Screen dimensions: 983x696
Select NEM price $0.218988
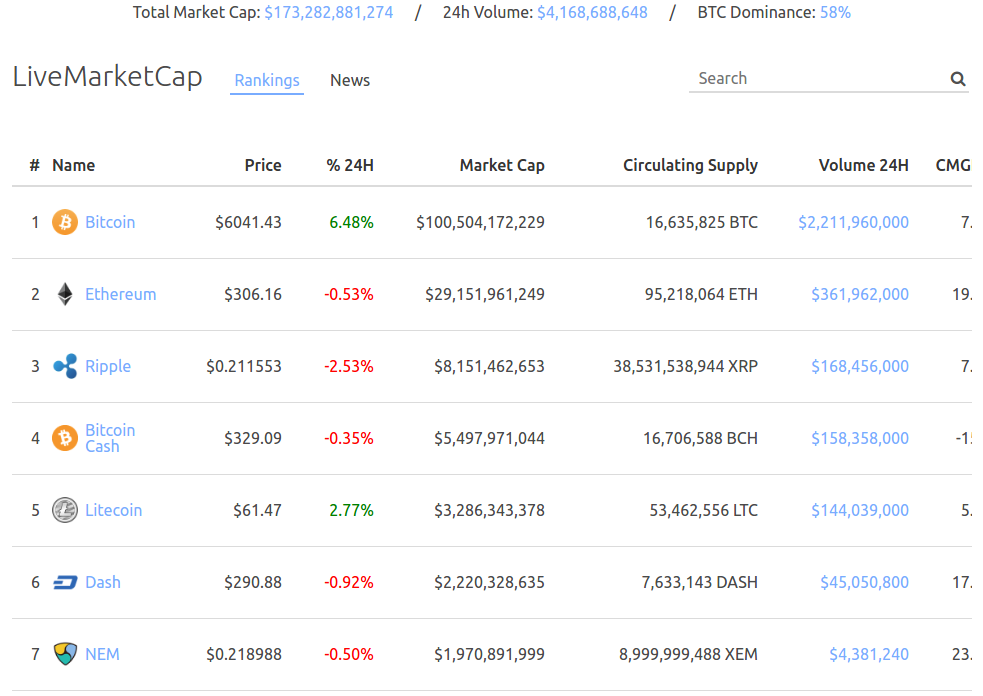pos(244,654)
